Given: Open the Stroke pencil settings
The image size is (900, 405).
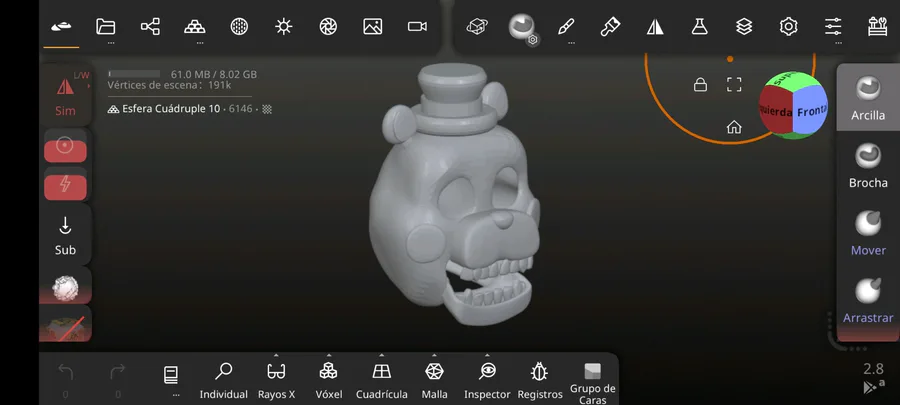Looking at the screenshot, I should (566, 26).
